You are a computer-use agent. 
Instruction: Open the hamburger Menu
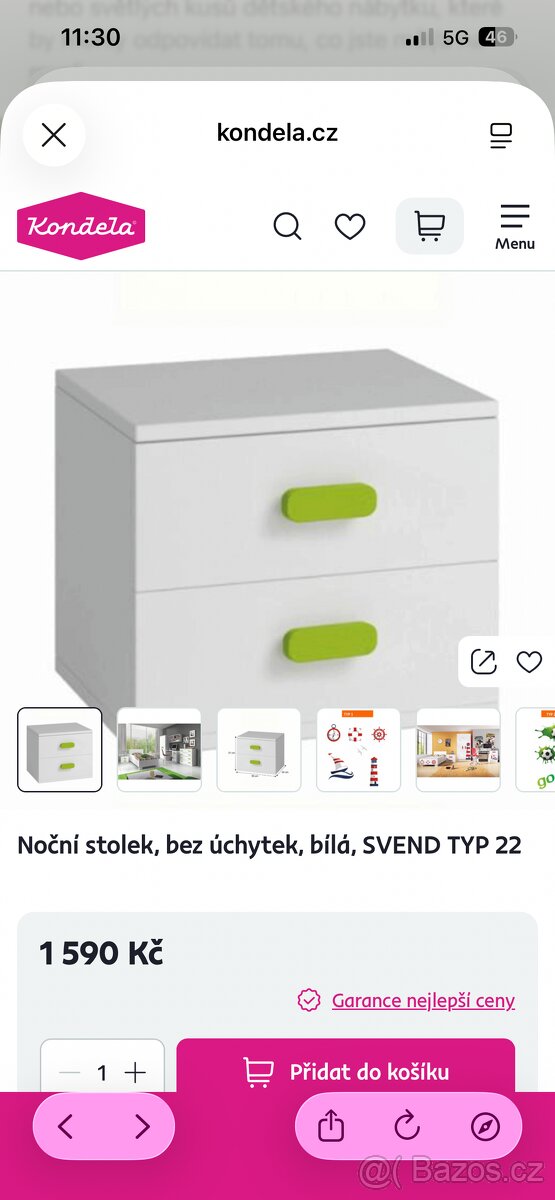coord(515,227)
